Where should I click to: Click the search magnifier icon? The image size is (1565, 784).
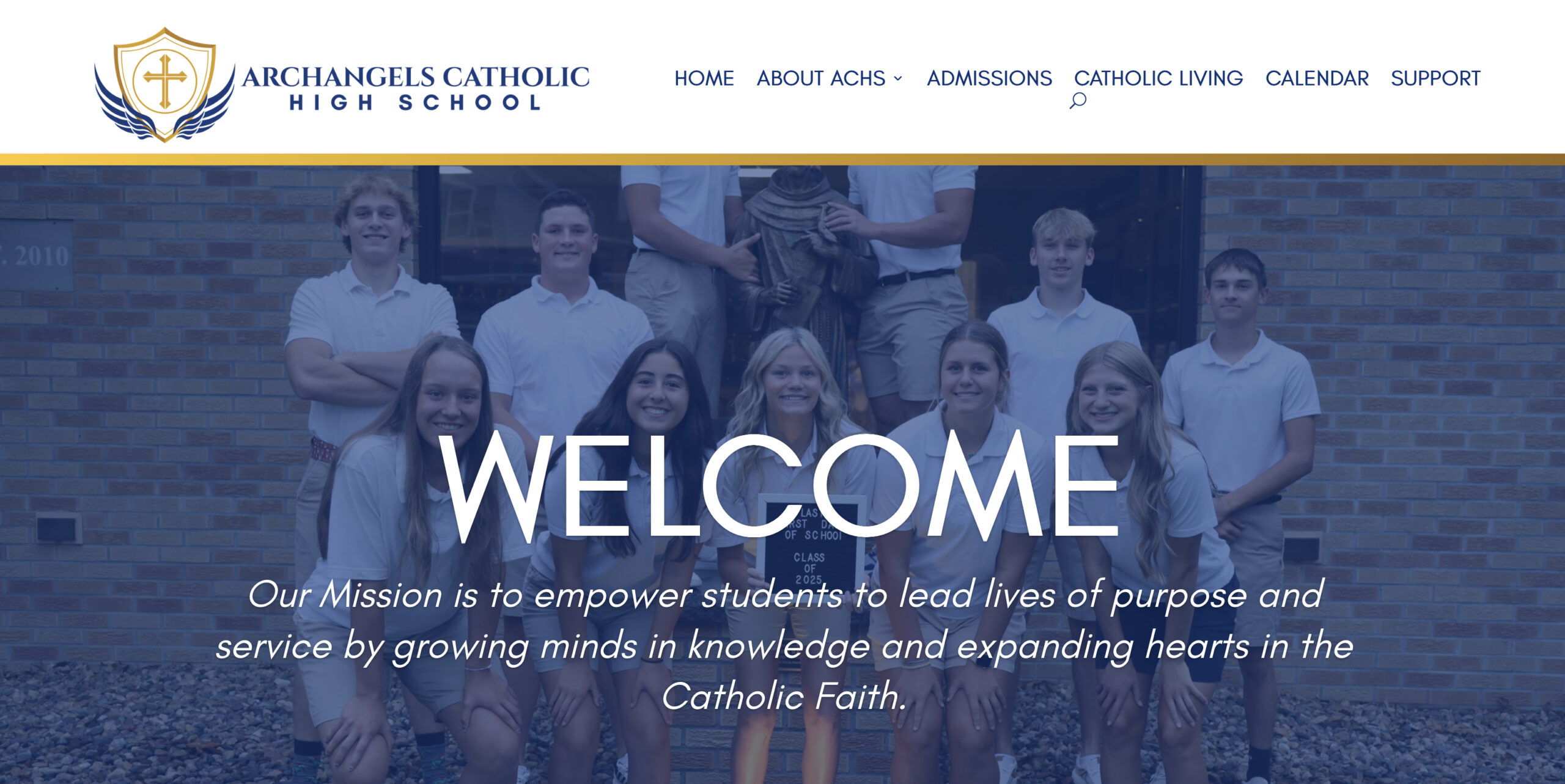[1078, 101]
